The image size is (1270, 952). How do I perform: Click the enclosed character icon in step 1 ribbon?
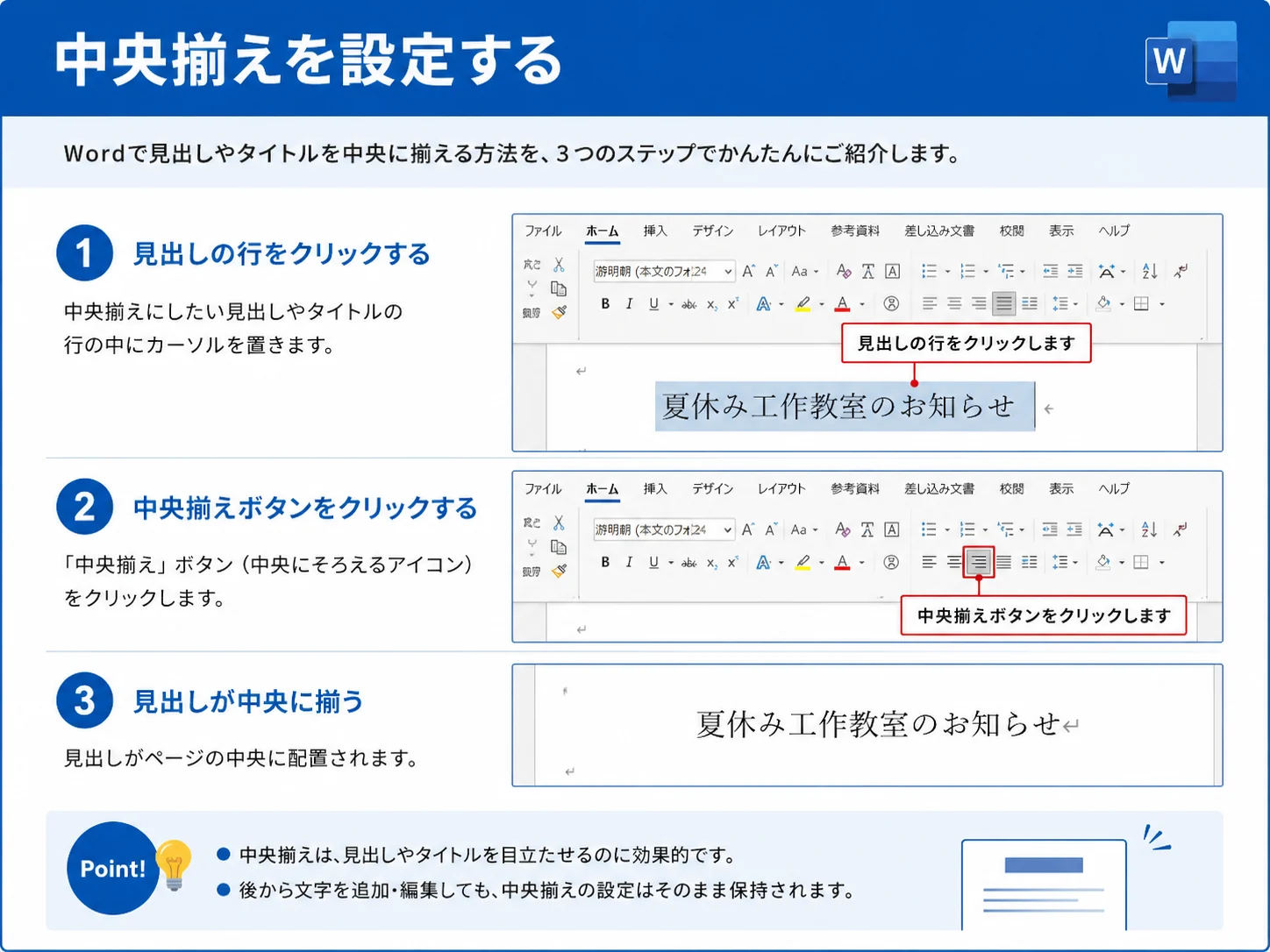pyautogui.click(x=891, y=304)
